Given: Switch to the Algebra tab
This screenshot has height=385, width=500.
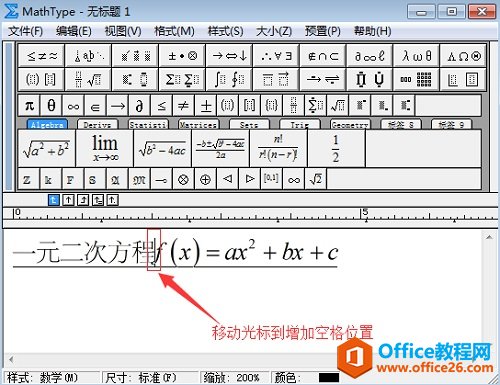Looking at the screenshot, I should 47,125.
